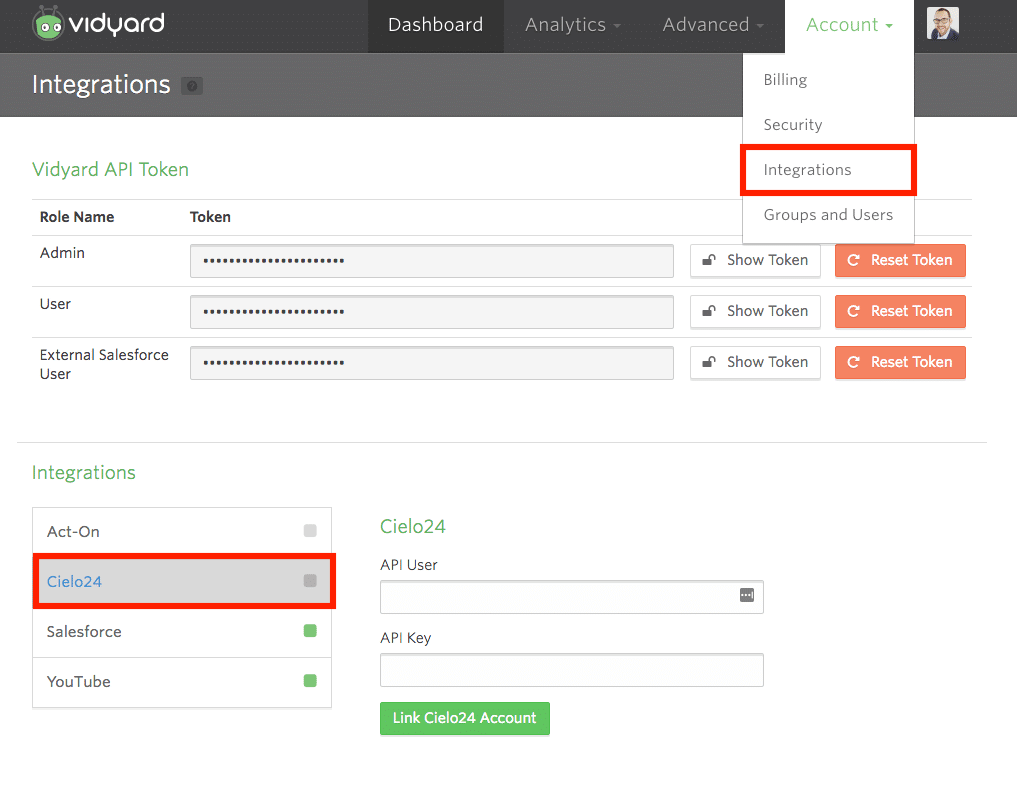Click the YouTube green status indicator
Image resolution: width=1017 pixels, height=800 pixels.
(310, 681)
